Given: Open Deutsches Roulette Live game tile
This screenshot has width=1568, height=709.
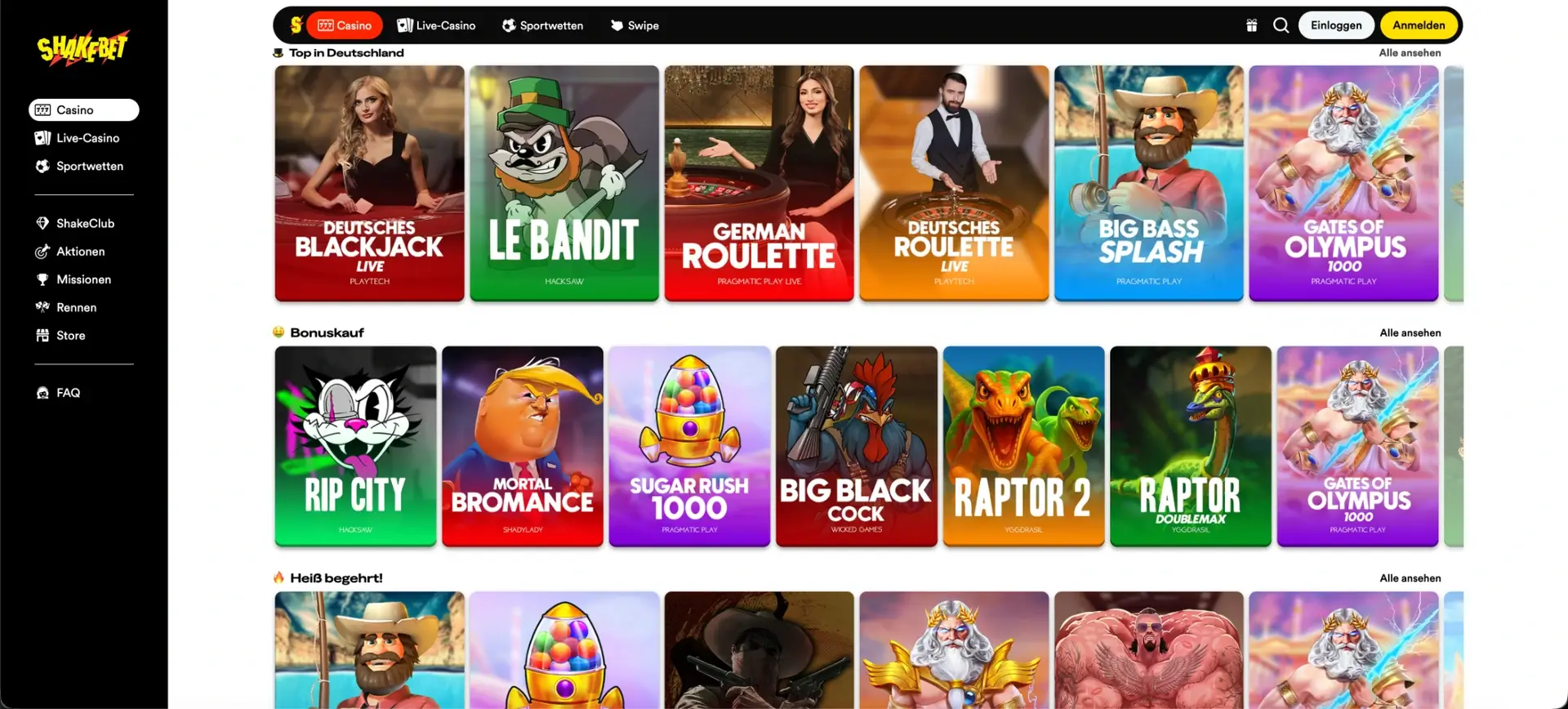Looking at the screenshot, I should click(954, 184).
